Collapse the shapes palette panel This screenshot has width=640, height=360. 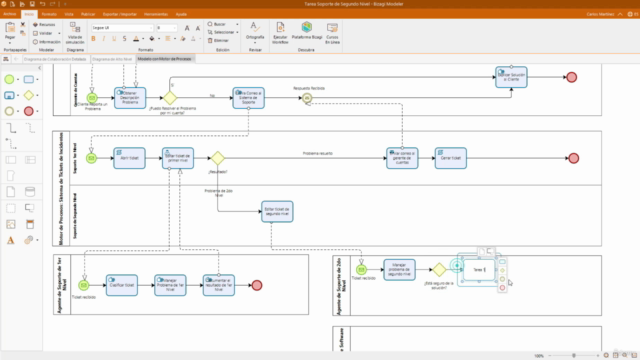point(39,68)
